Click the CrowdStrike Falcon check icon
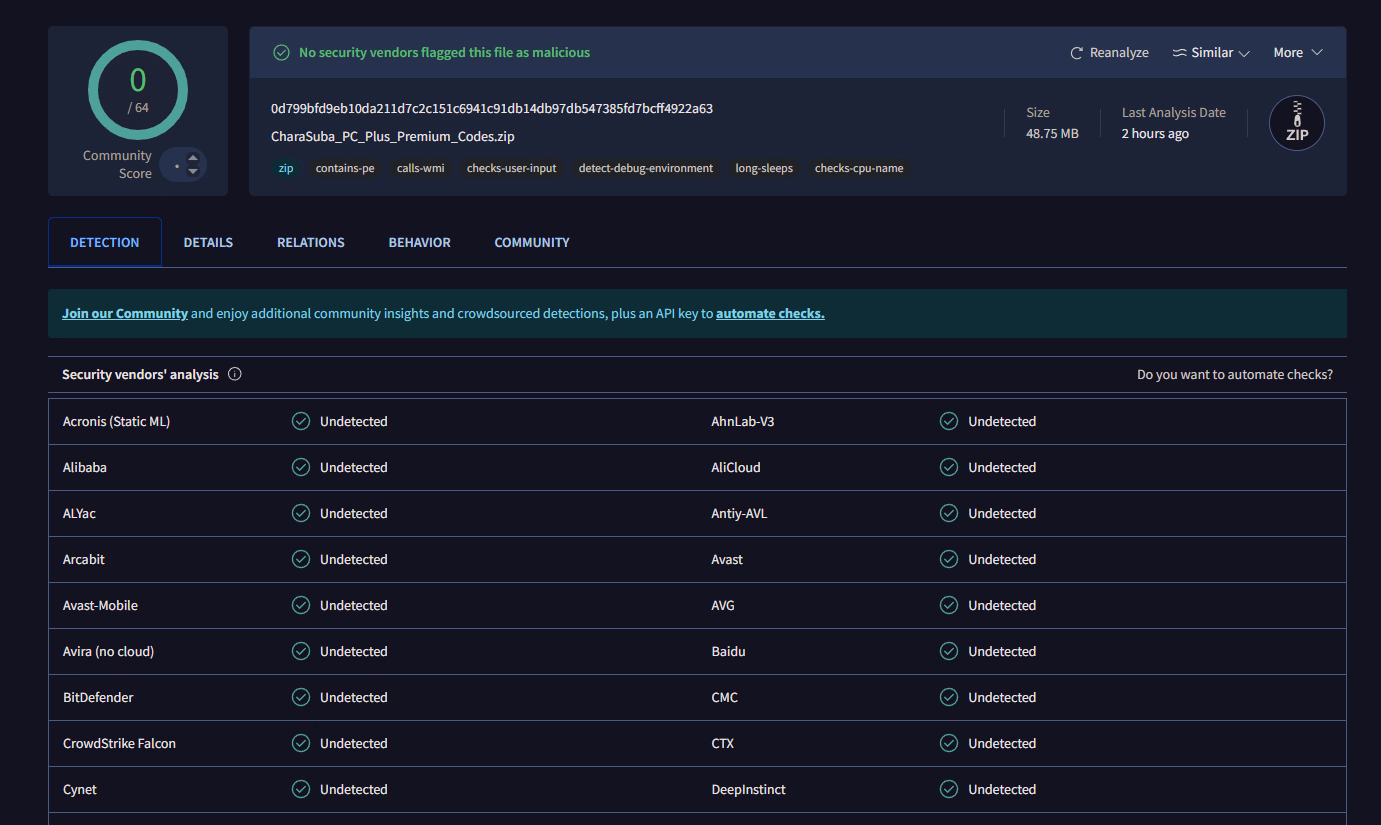 click(301, 743)
